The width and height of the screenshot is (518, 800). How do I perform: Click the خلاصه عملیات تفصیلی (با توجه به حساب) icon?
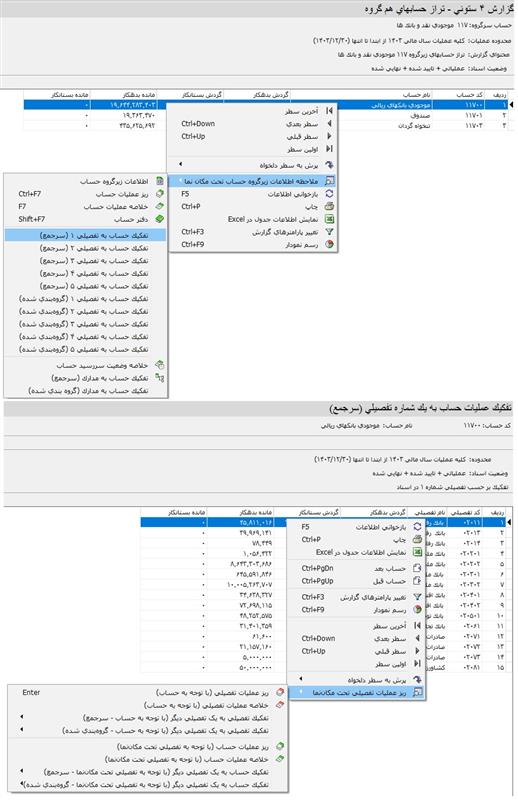[280, 706]
